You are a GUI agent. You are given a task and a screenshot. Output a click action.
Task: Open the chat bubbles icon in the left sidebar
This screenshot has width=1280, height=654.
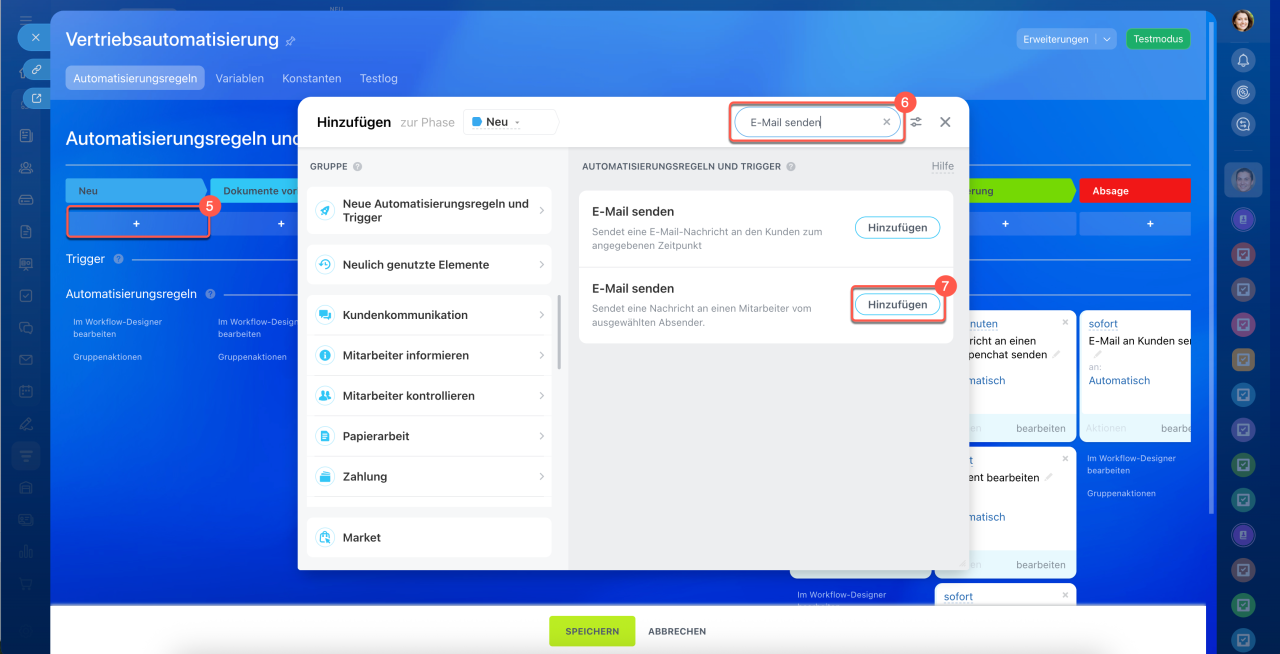(26, 327)
